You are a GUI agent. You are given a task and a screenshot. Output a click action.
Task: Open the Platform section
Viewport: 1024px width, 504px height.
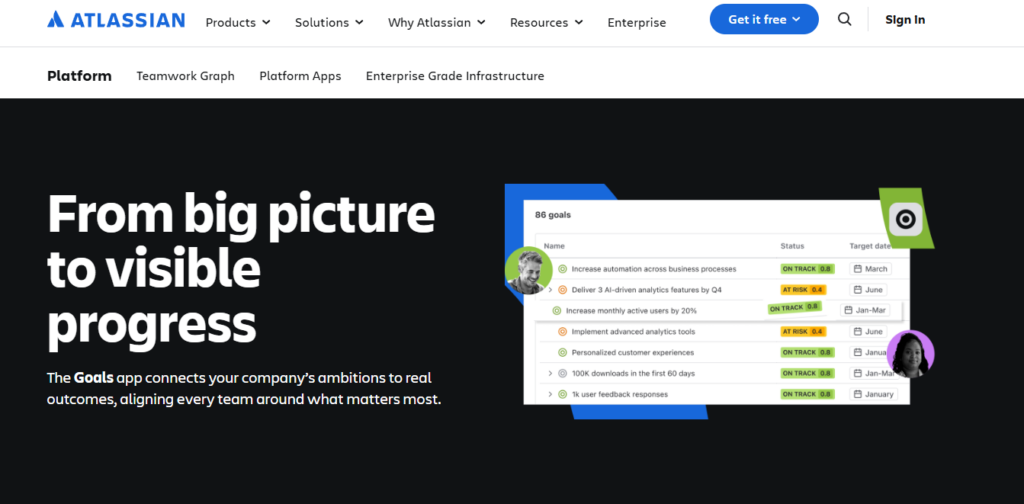point(79,76)
